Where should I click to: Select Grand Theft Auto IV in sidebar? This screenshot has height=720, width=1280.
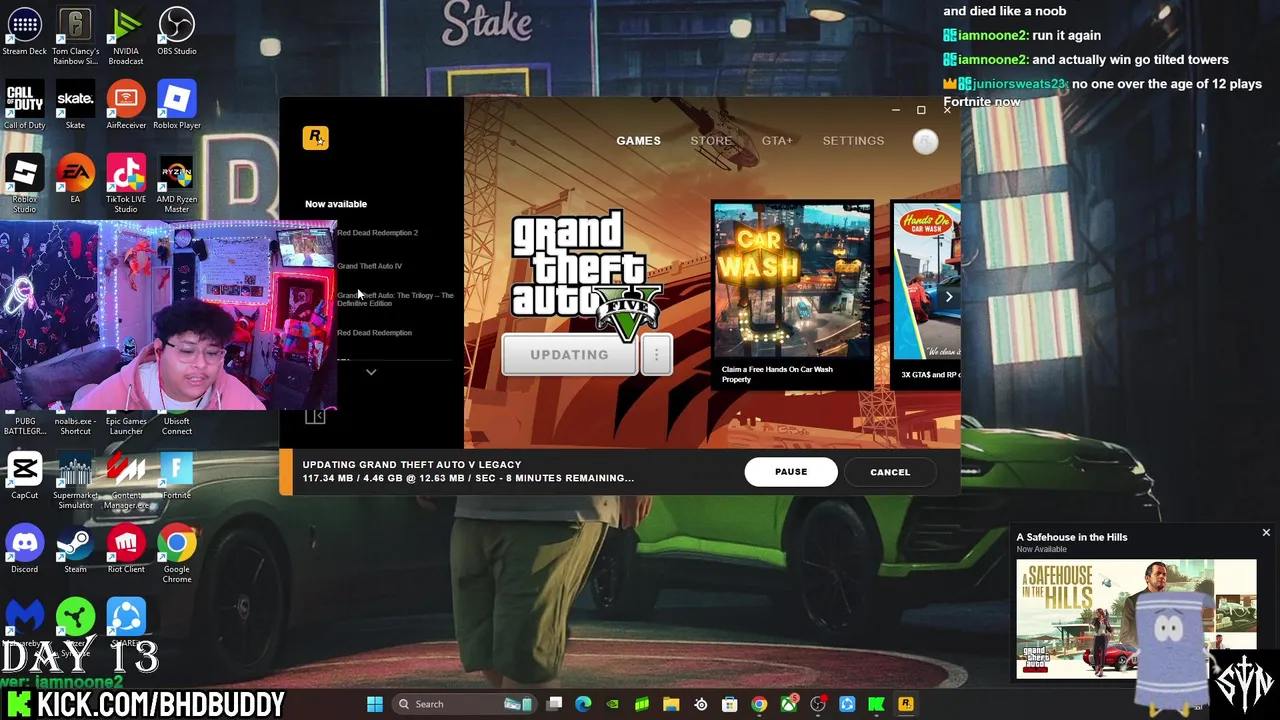tap(369, 266)
